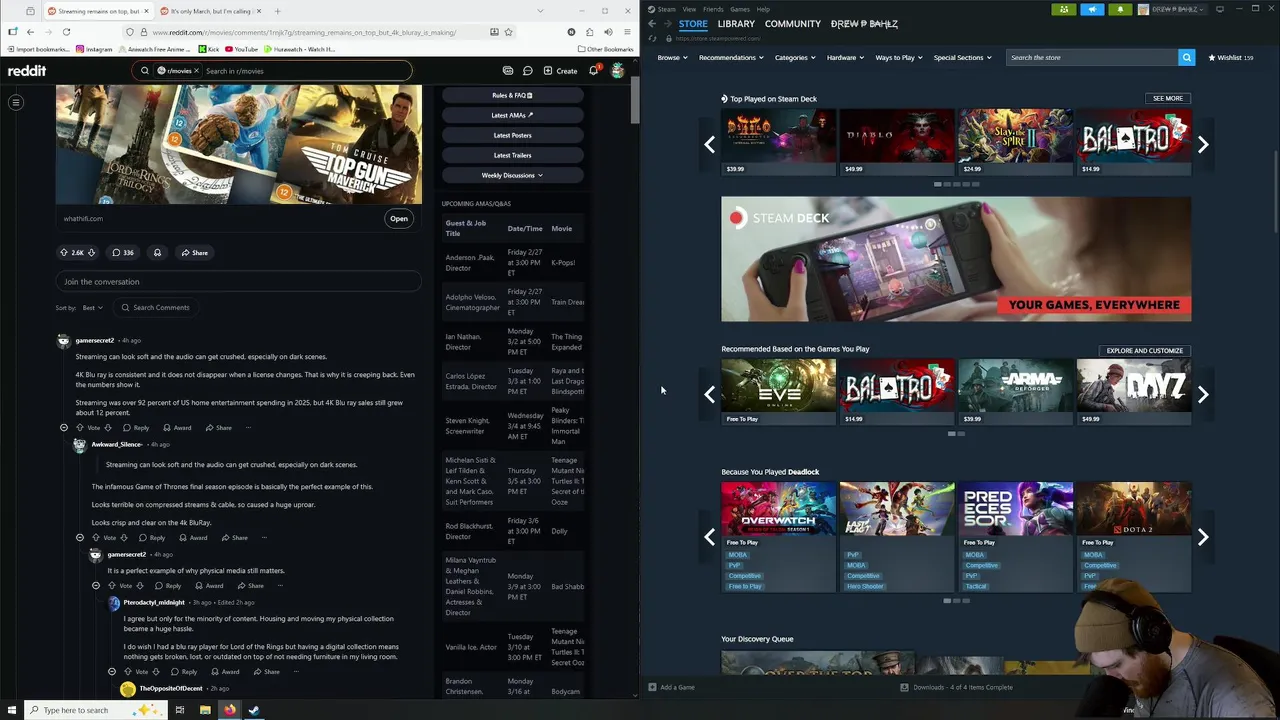Click EXPLORE AND CUSTOMIZE button
Screen dimensions: 1280x720
pos(1145,350)
